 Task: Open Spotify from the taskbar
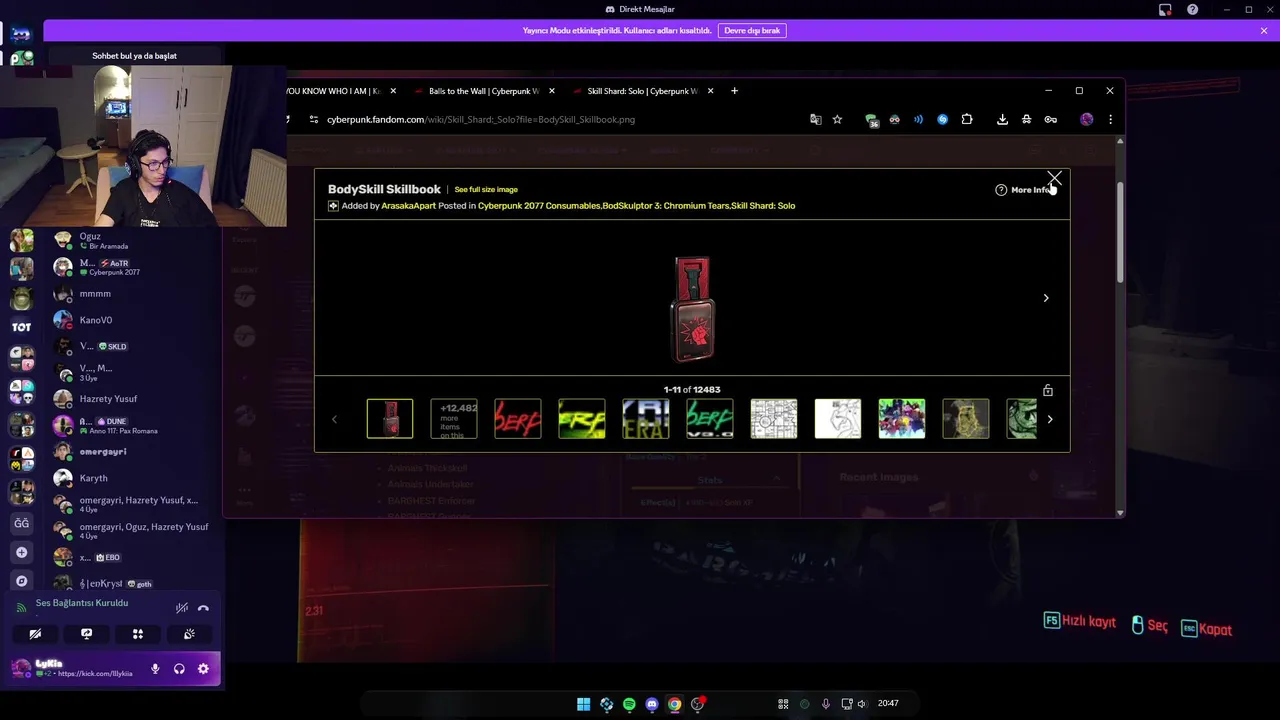[x=629, y=704]
